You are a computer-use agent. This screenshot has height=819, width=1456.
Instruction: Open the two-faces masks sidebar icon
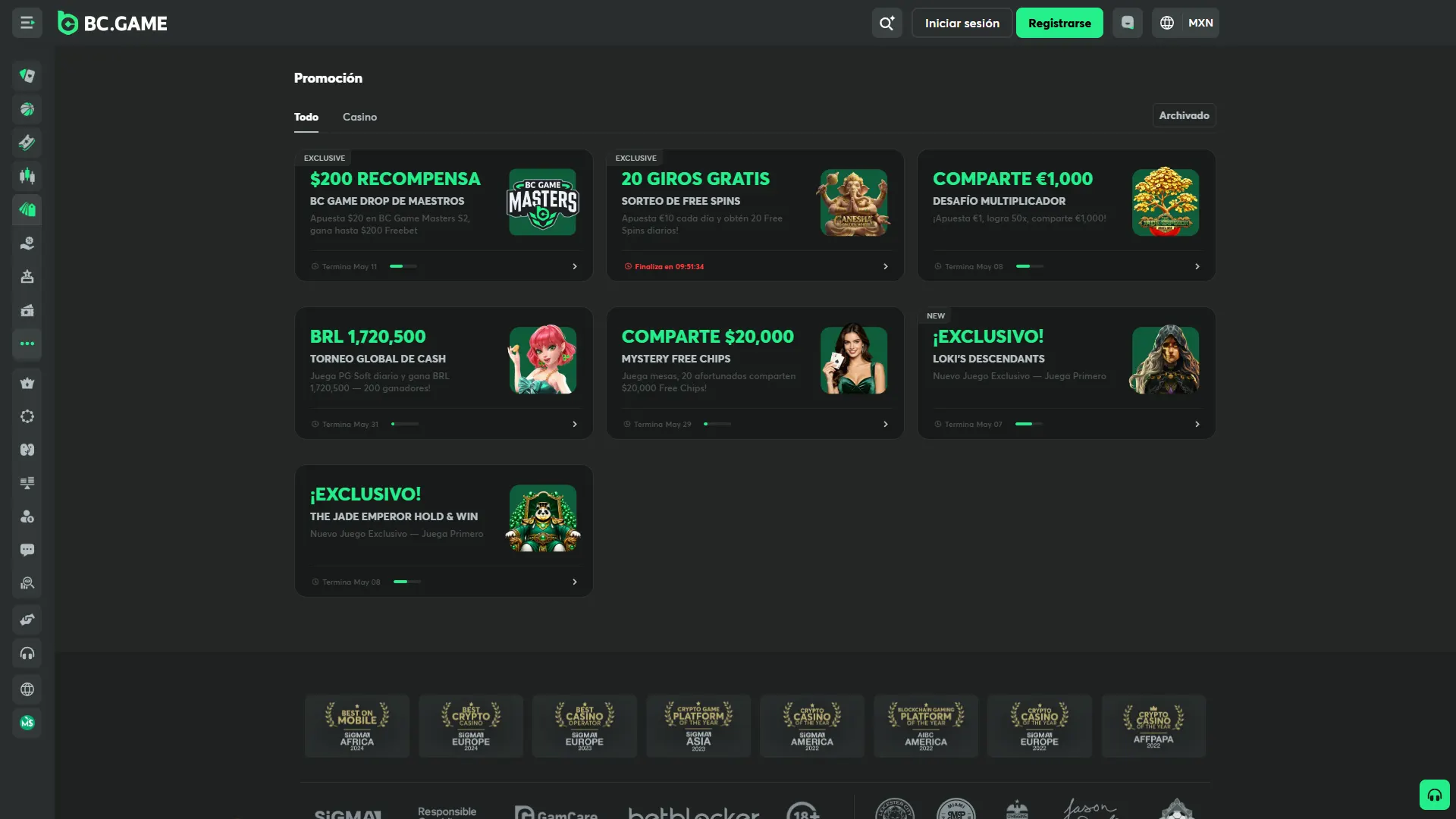(27, 450)
